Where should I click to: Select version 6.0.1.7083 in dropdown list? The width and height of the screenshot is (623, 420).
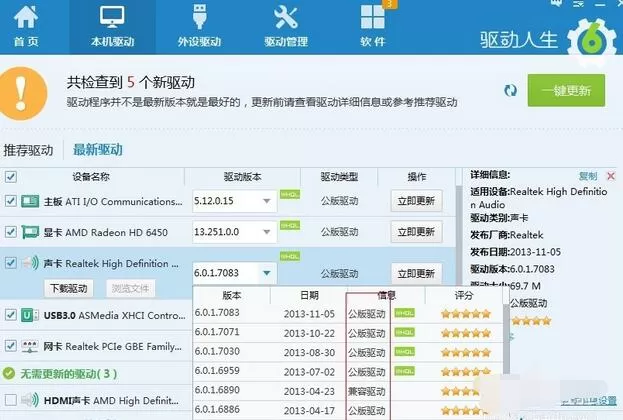348,314
